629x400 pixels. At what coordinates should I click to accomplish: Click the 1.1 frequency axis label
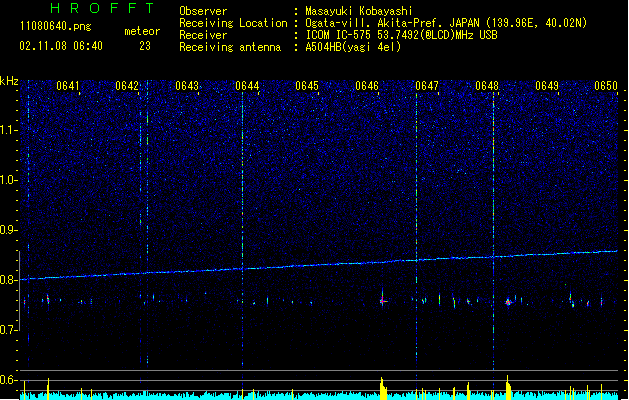[9, 130]
